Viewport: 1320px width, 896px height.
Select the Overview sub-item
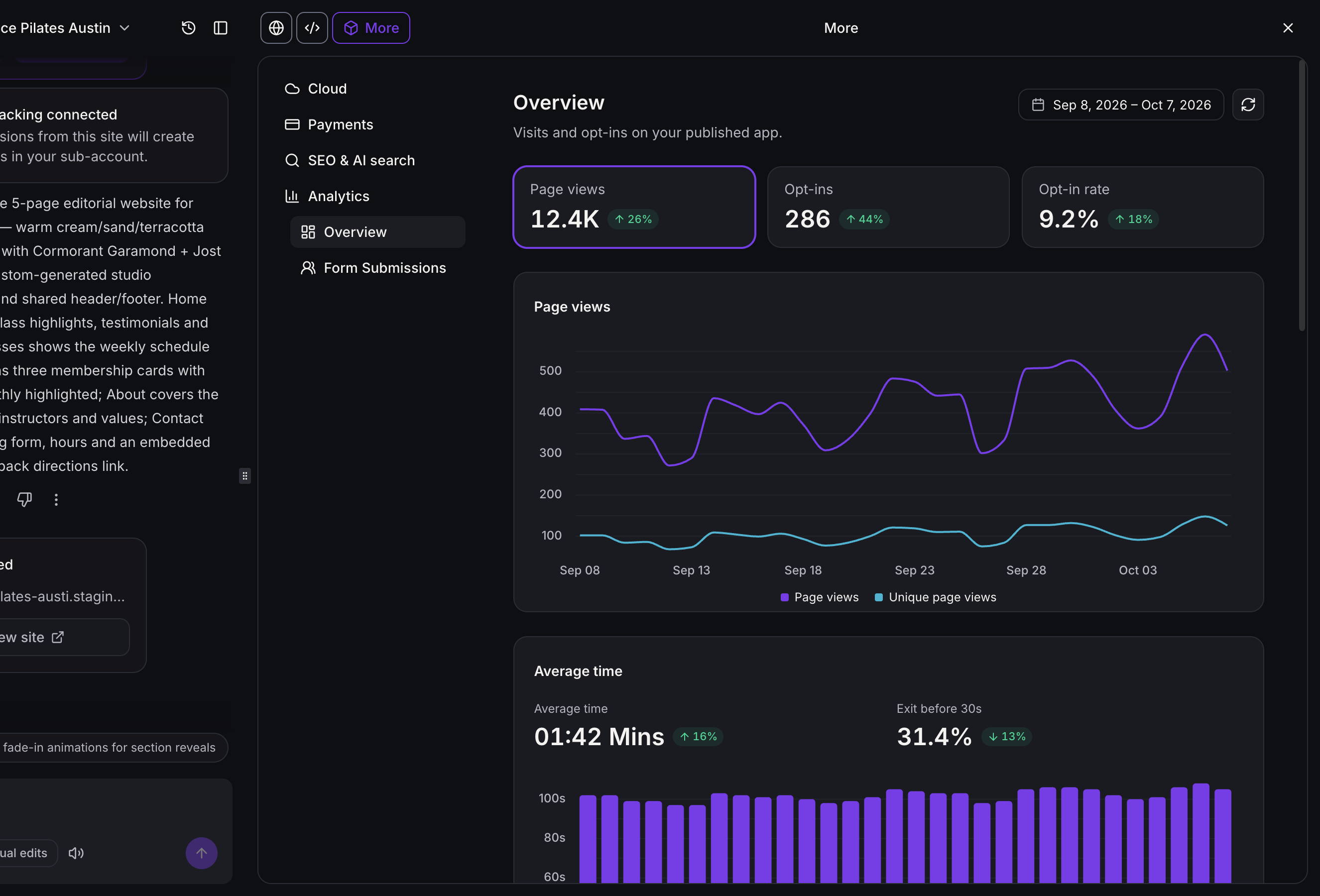(378, 231)
